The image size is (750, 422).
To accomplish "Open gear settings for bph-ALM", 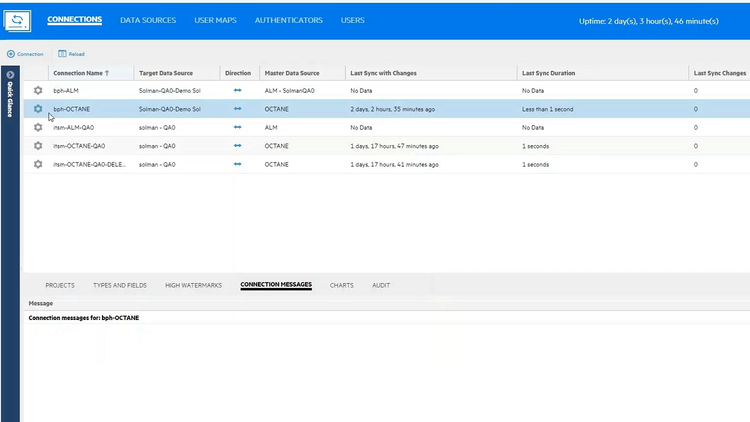I will click(x=38, y=90).
